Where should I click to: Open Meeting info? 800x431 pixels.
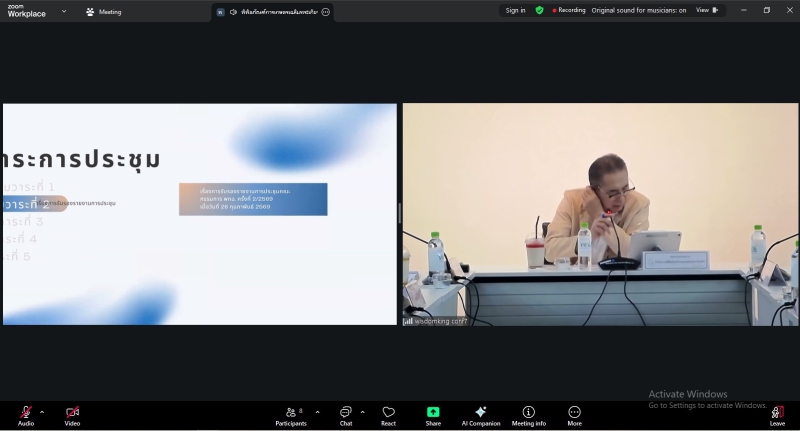tap(528, 413)
